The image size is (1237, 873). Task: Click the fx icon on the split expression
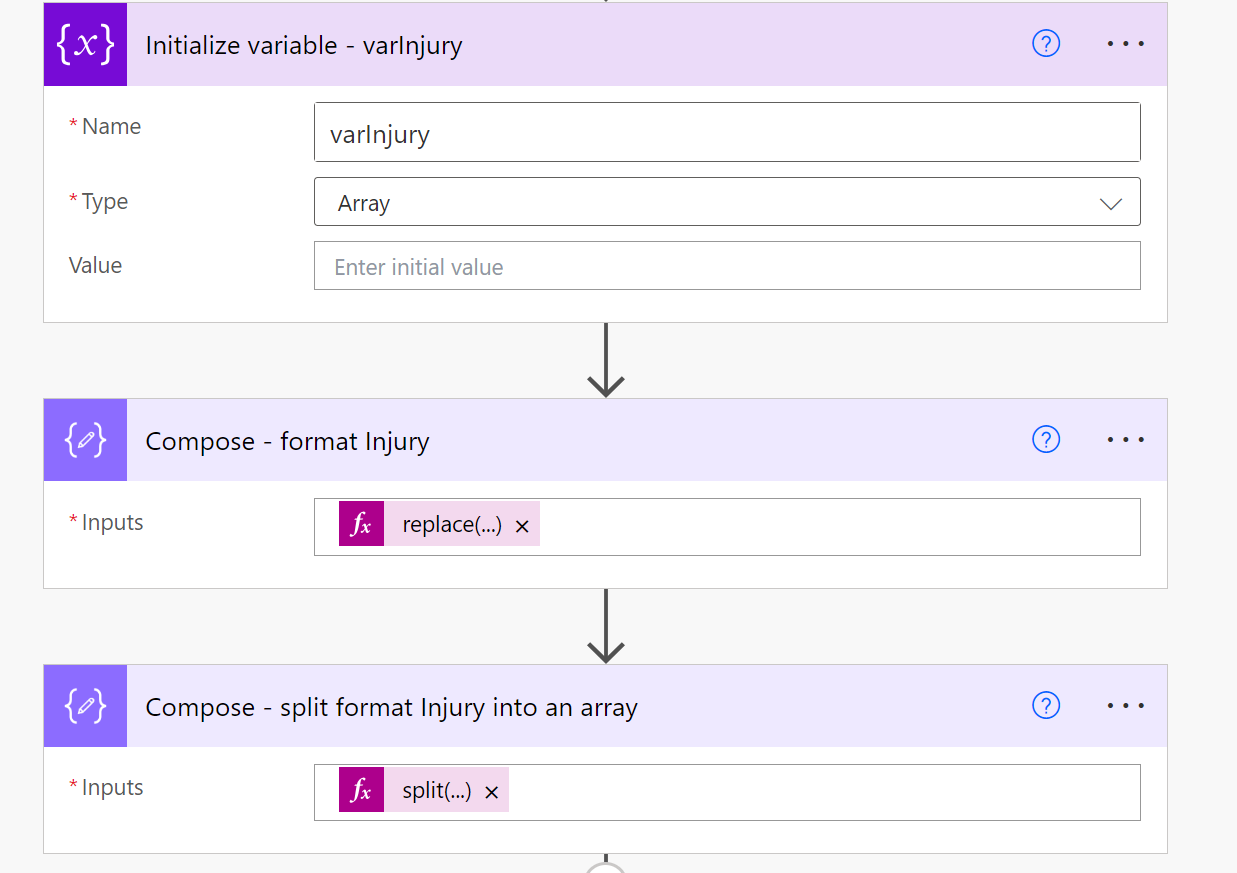coord(362,791)
